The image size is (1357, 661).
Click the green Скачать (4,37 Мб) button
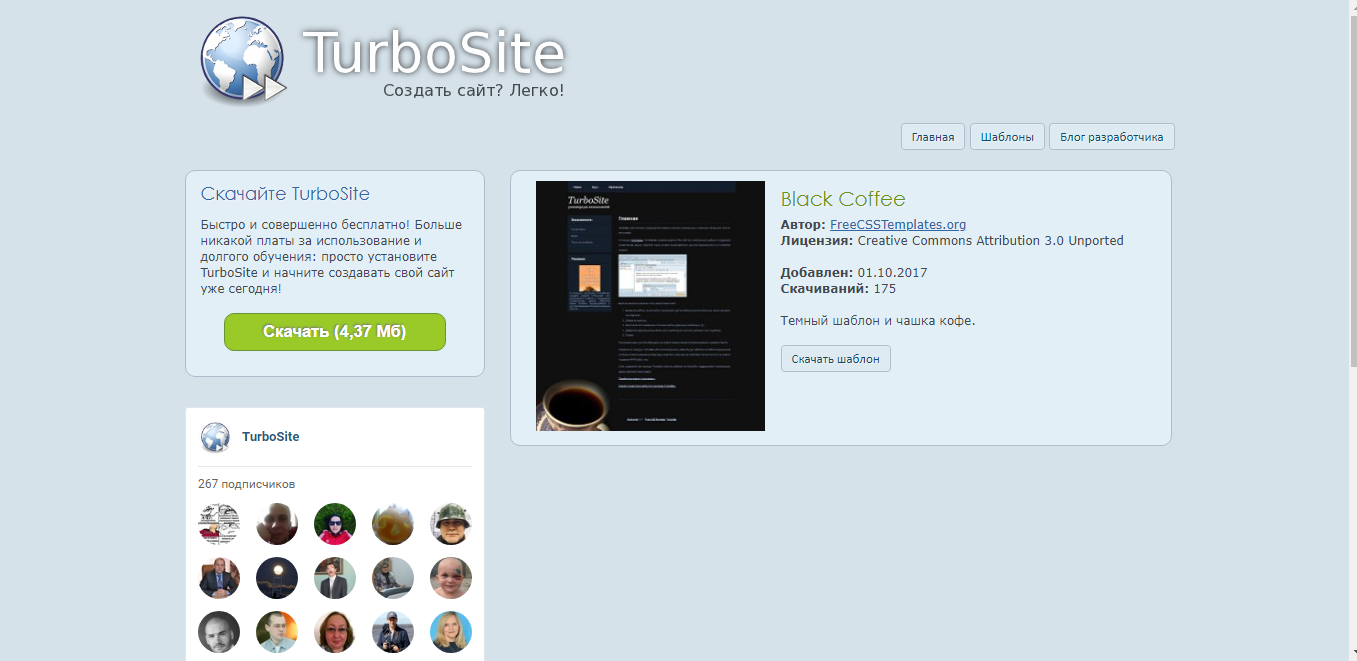[x=335, y=331]
